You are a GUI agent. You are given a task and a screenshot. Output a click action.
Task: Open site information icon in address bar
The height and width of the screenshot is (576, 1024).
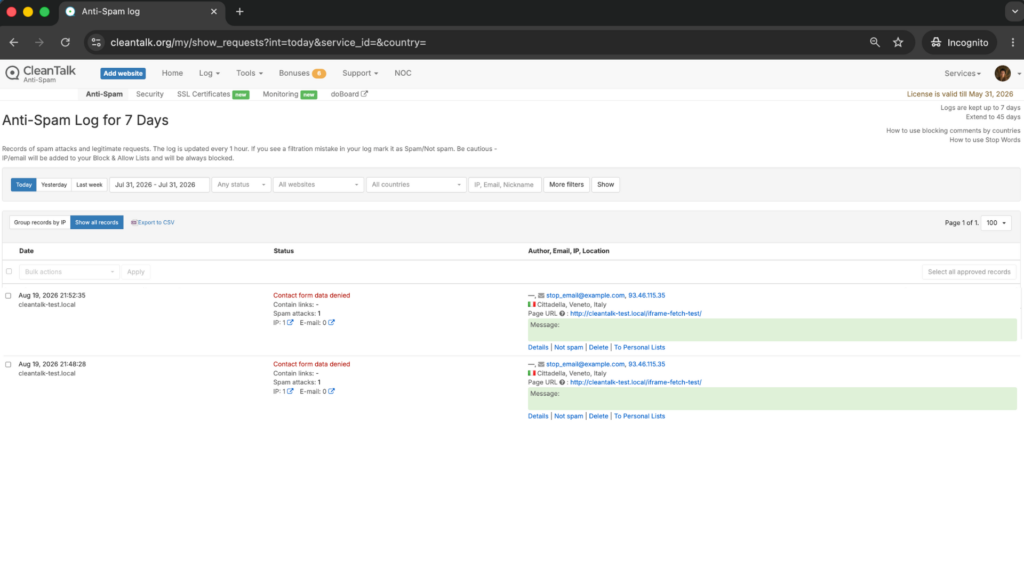96,42
